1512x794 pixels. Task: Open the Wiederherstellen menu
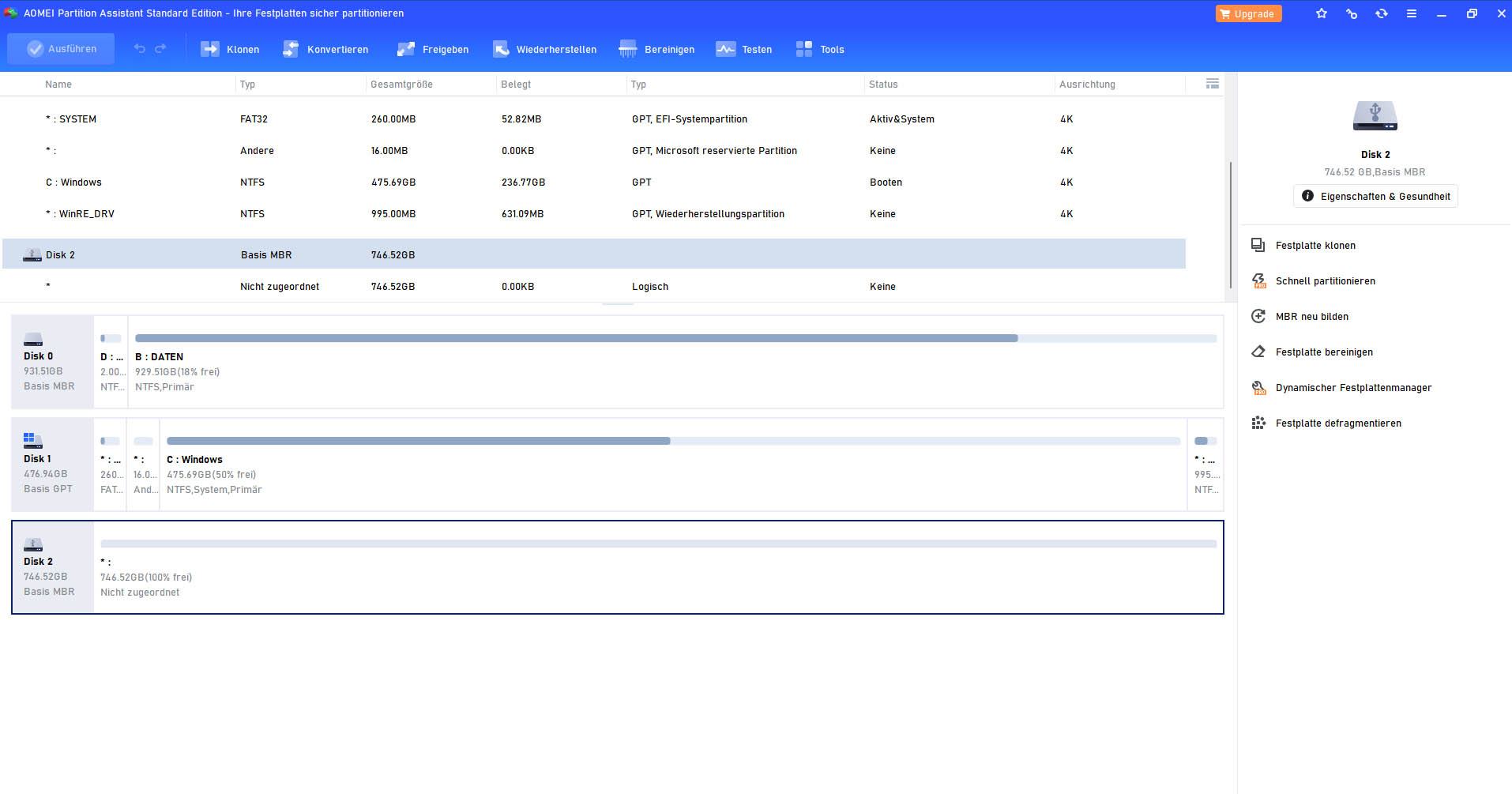(544, 49)
